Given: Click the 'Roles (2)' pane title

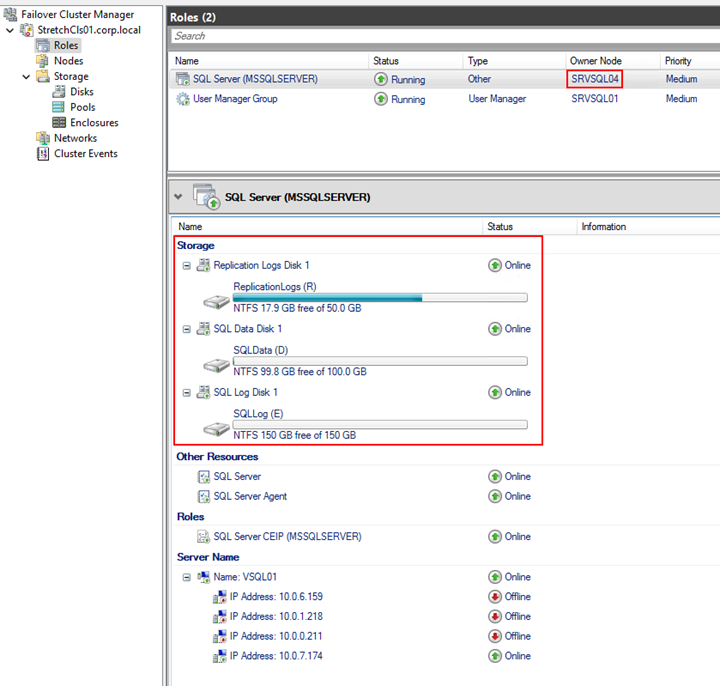Looking at the screenshot, I should [x=193, y=17].
